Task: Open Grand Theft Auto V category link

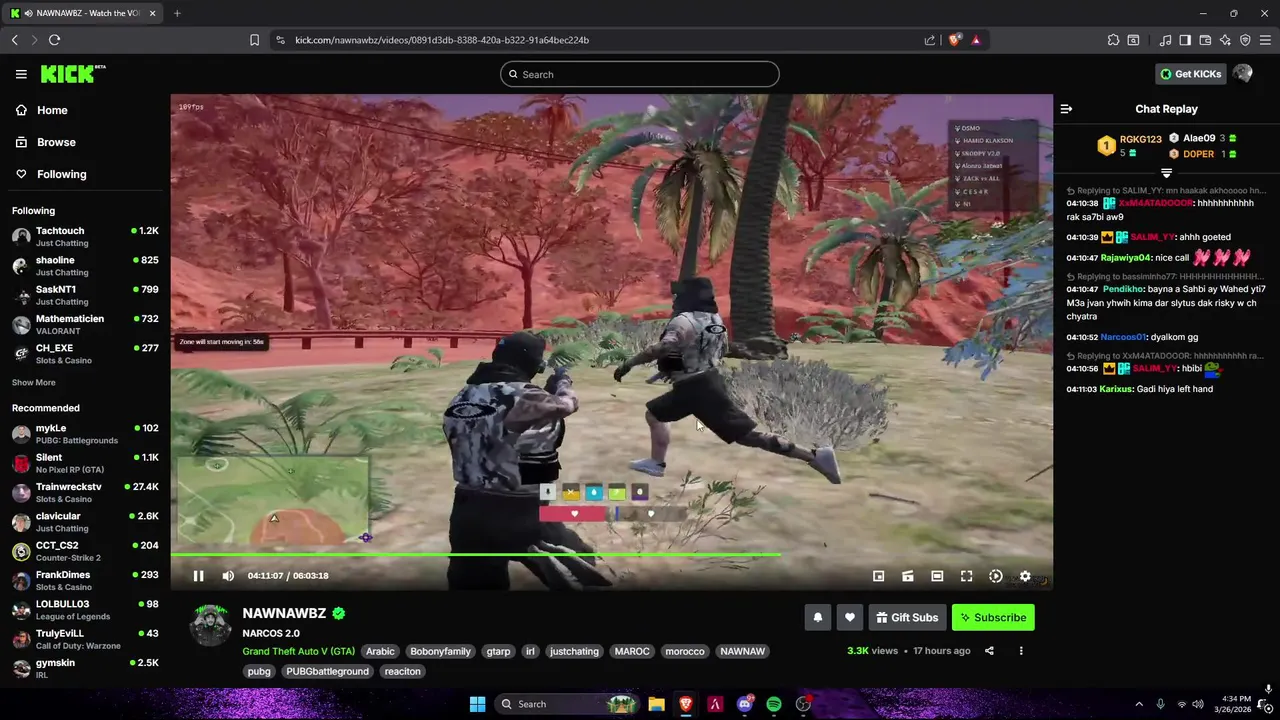Action: [x=298, y=651]
